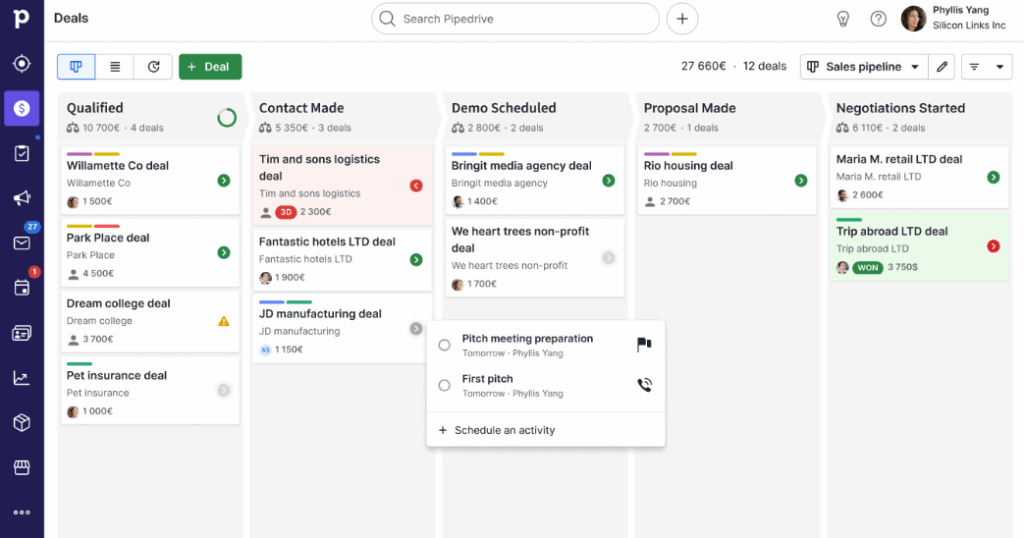Click the quick add plus button
Viewport: 1024px width, 538px height.
(x=682, y=19)
